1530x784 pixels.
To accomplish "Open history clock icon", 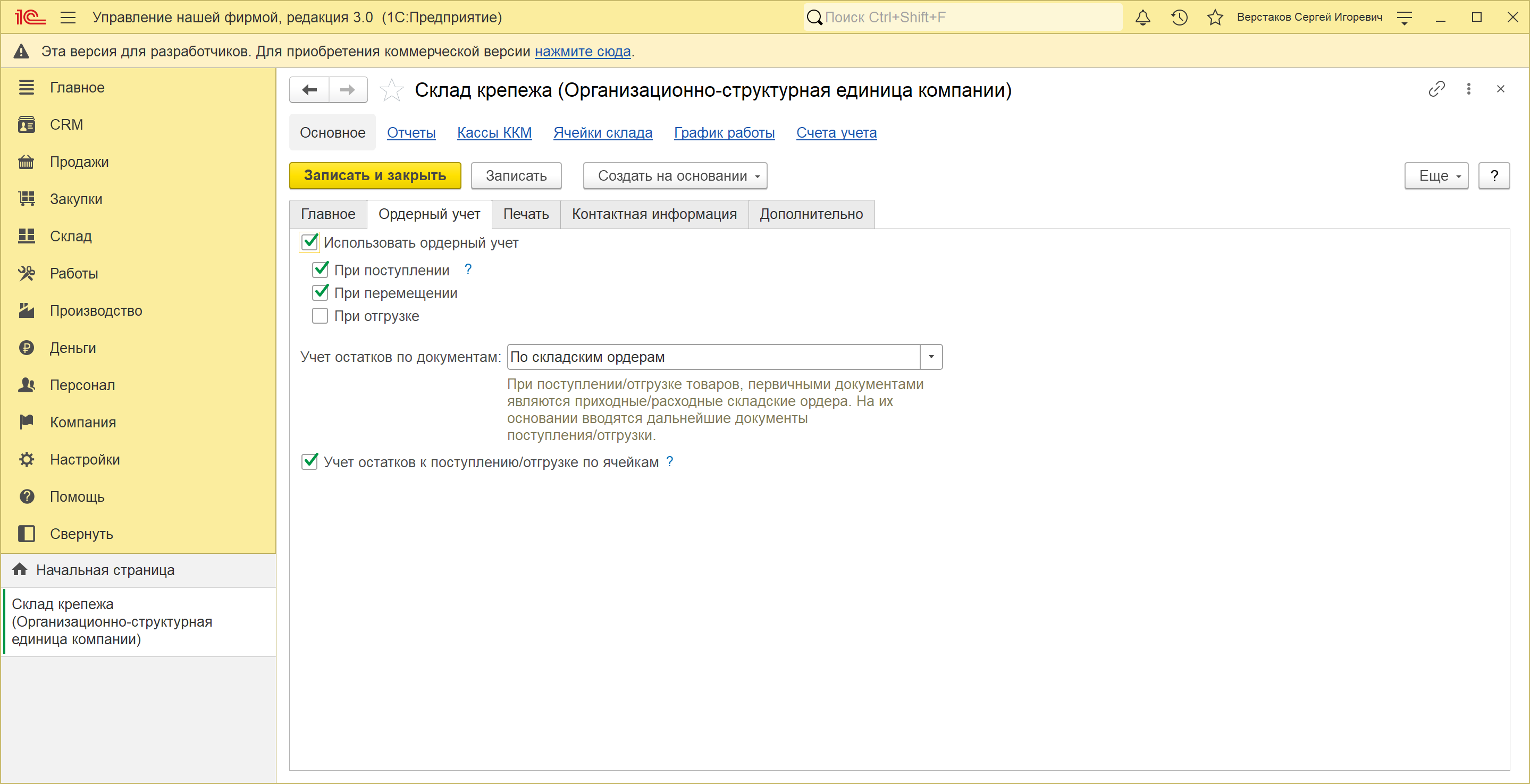I will point(1179,17).
